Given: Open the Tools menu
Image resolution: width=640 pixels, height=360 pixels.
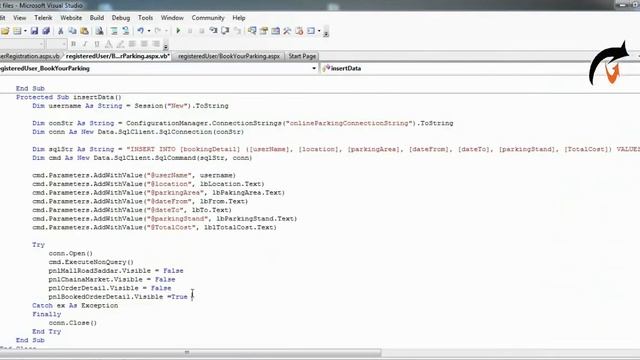Looking at the screenshot, I should pyautogui.click(x=145, y=18).
